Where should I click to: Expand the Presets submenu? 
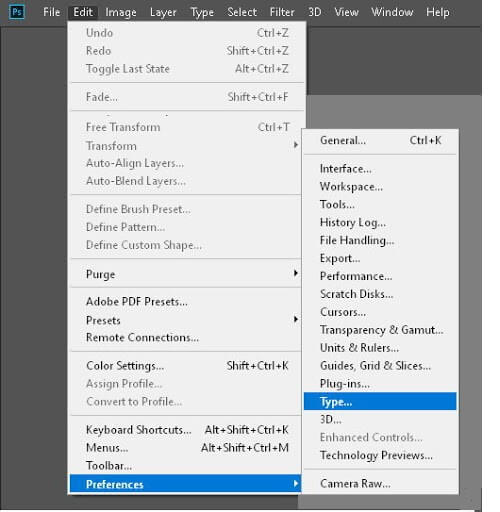point(186,320)
